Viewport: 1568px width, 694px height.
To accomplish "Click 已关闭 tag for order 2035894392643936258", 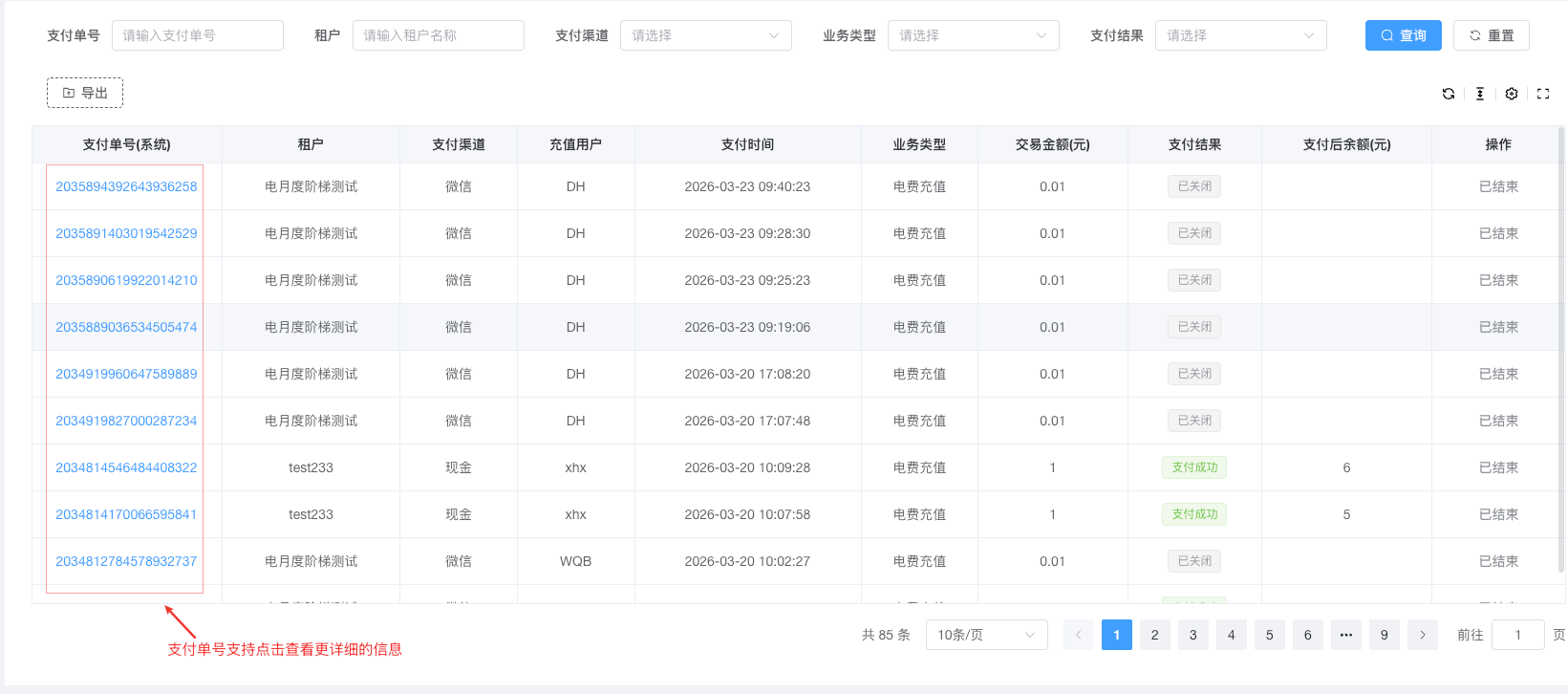I will pos(1194,186).
